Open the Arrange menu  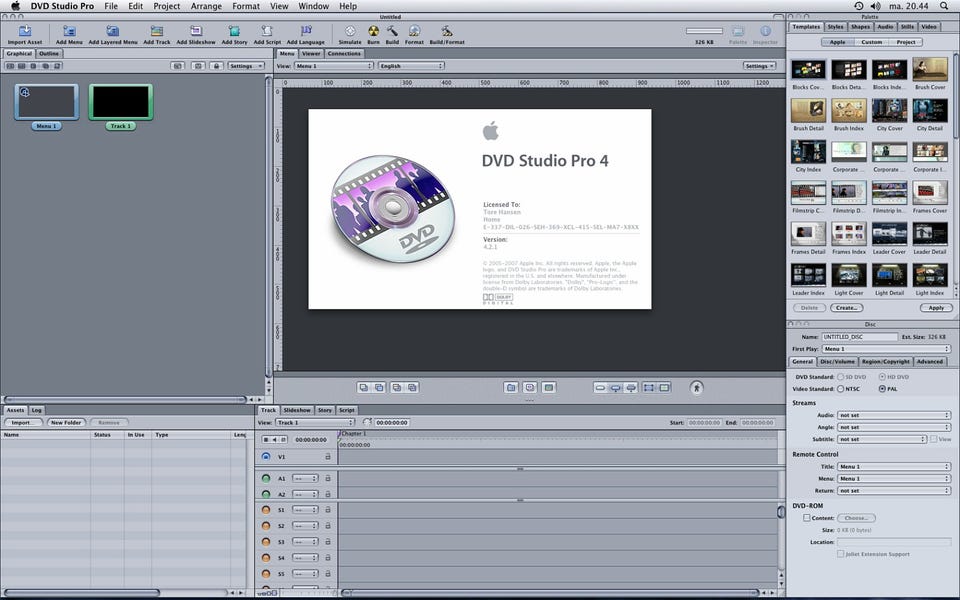tap(206, 6)
